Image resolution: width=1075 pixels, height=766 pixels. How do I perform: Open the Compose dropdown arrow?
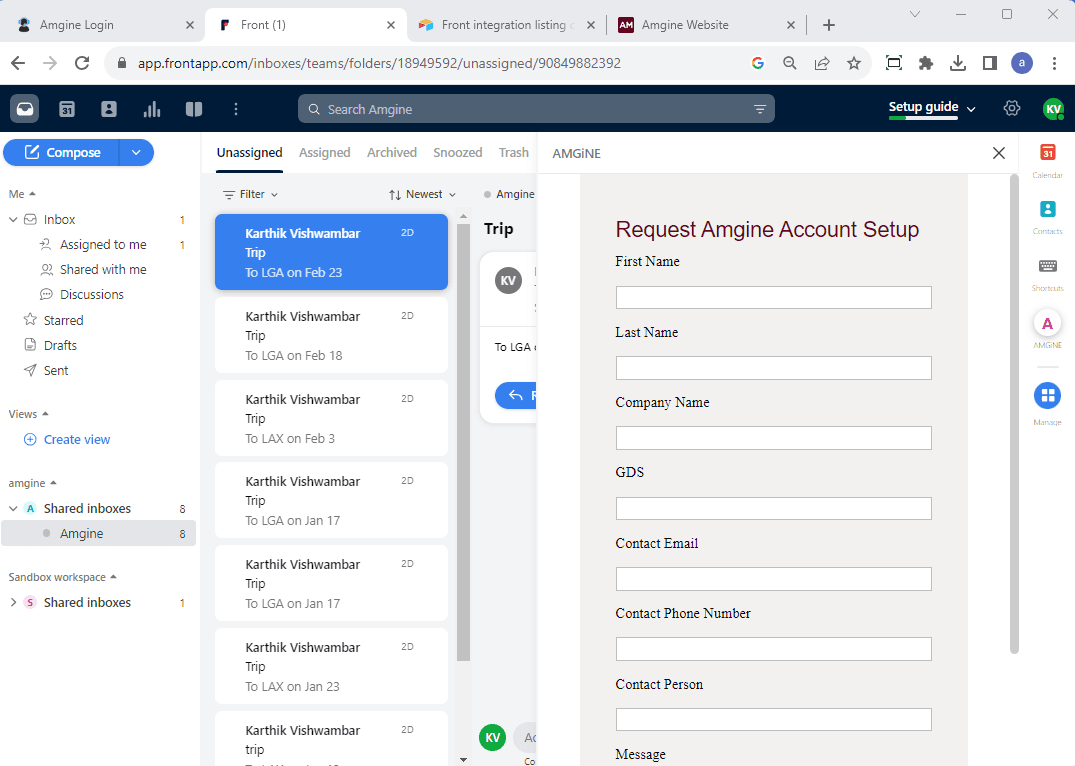136,152
